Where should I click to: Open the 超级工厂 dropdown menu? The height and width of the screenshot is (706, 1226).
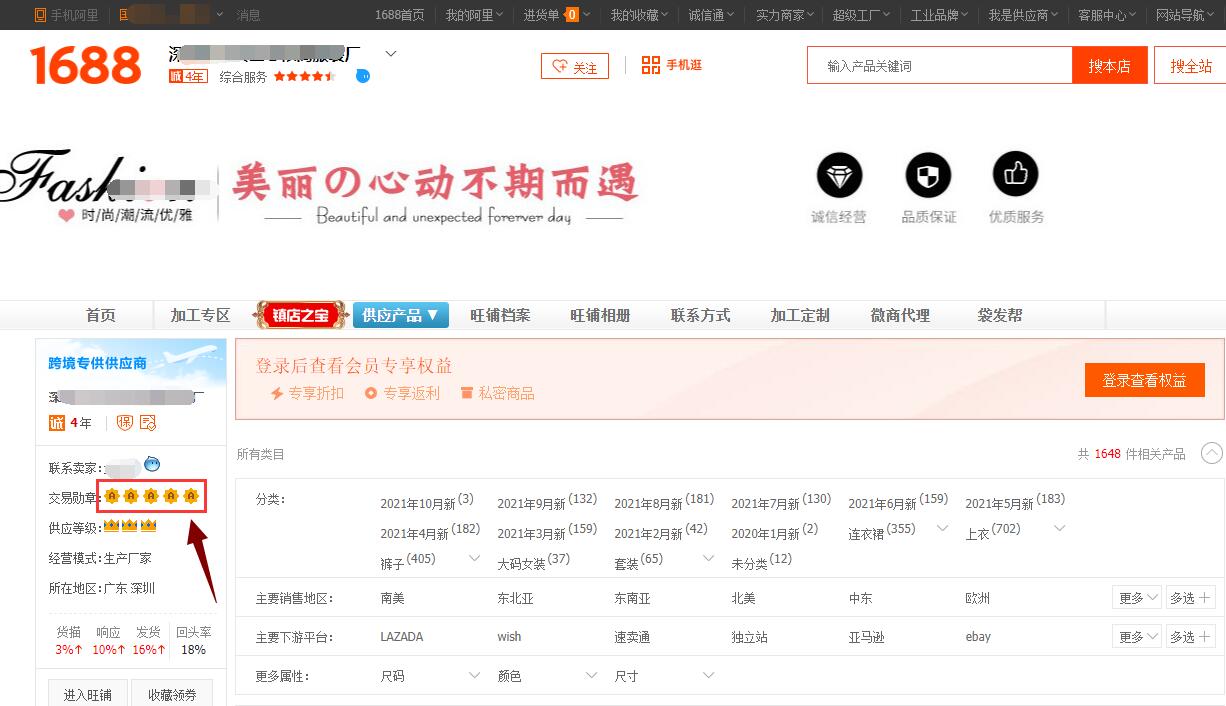point(863,15)
